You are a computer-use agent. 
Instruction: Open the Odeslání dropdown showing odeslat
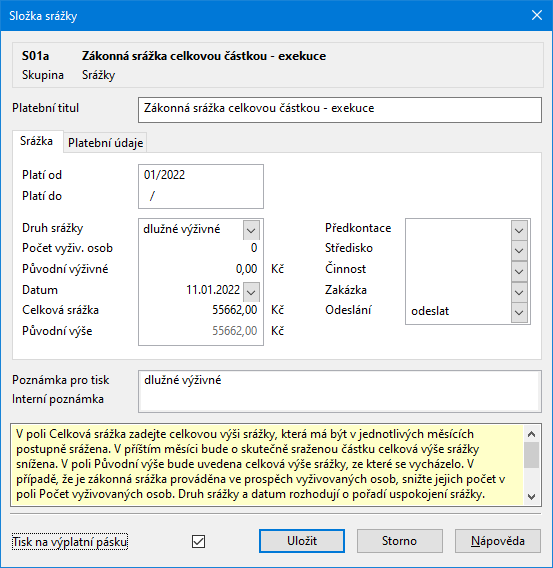click(519, 312)
